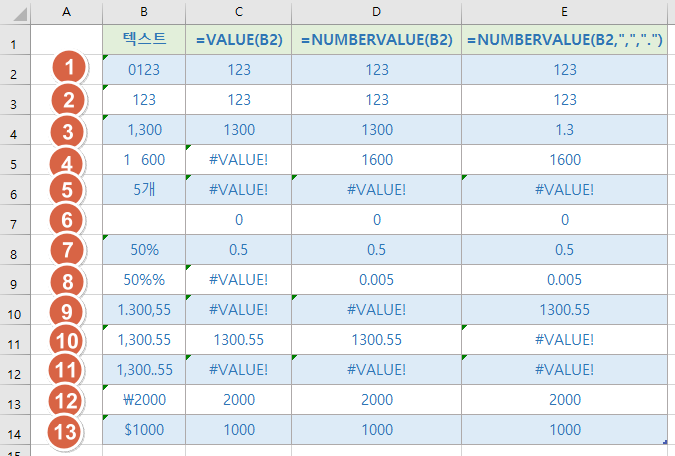
Task: Select row 7 header
Action: pos(15,220)
